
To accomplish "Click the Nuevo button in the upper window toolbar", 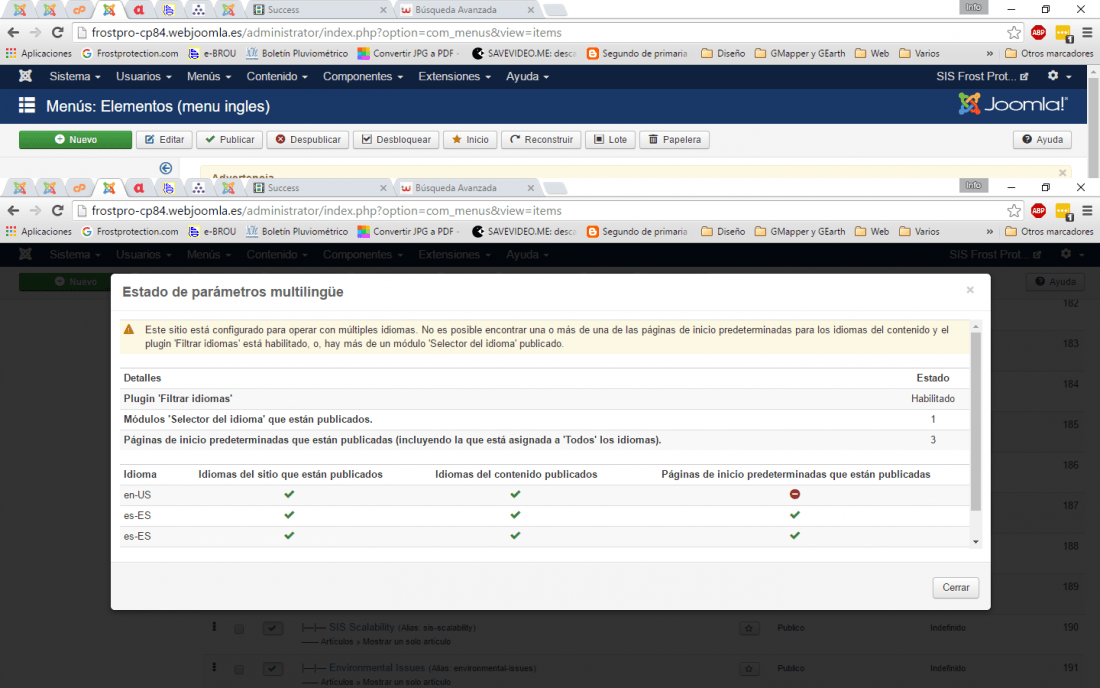I will click(x=75, y=140).
